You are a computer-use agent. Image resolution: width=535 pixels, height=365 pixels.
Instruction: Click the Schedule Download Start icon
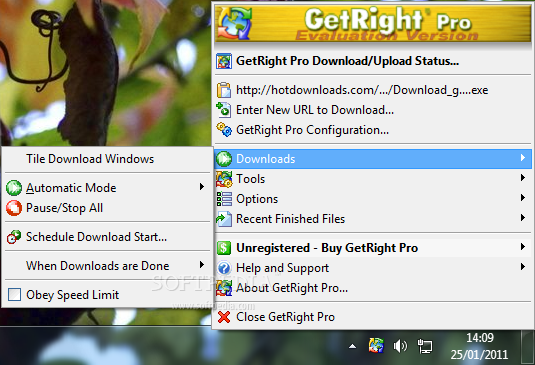click(14, 237)
